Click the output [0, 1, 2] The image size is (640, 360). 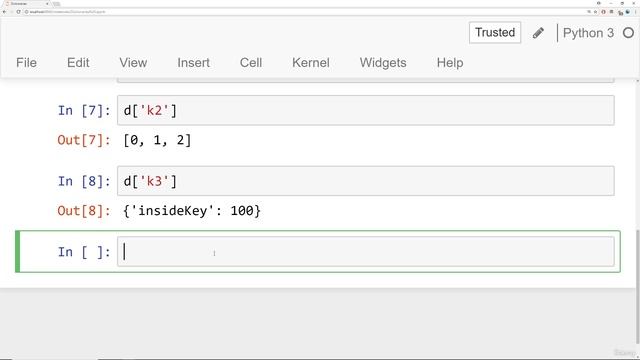[x=157, y=140]
